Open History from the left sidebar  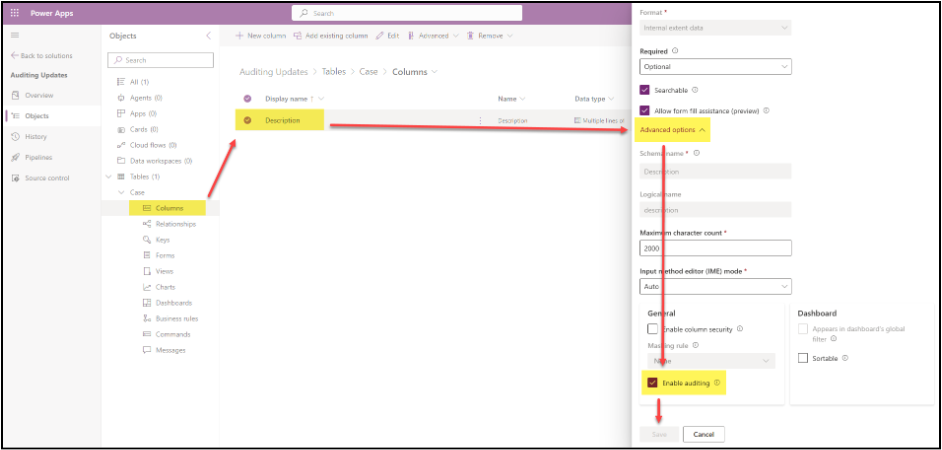(x=15, y=136)
